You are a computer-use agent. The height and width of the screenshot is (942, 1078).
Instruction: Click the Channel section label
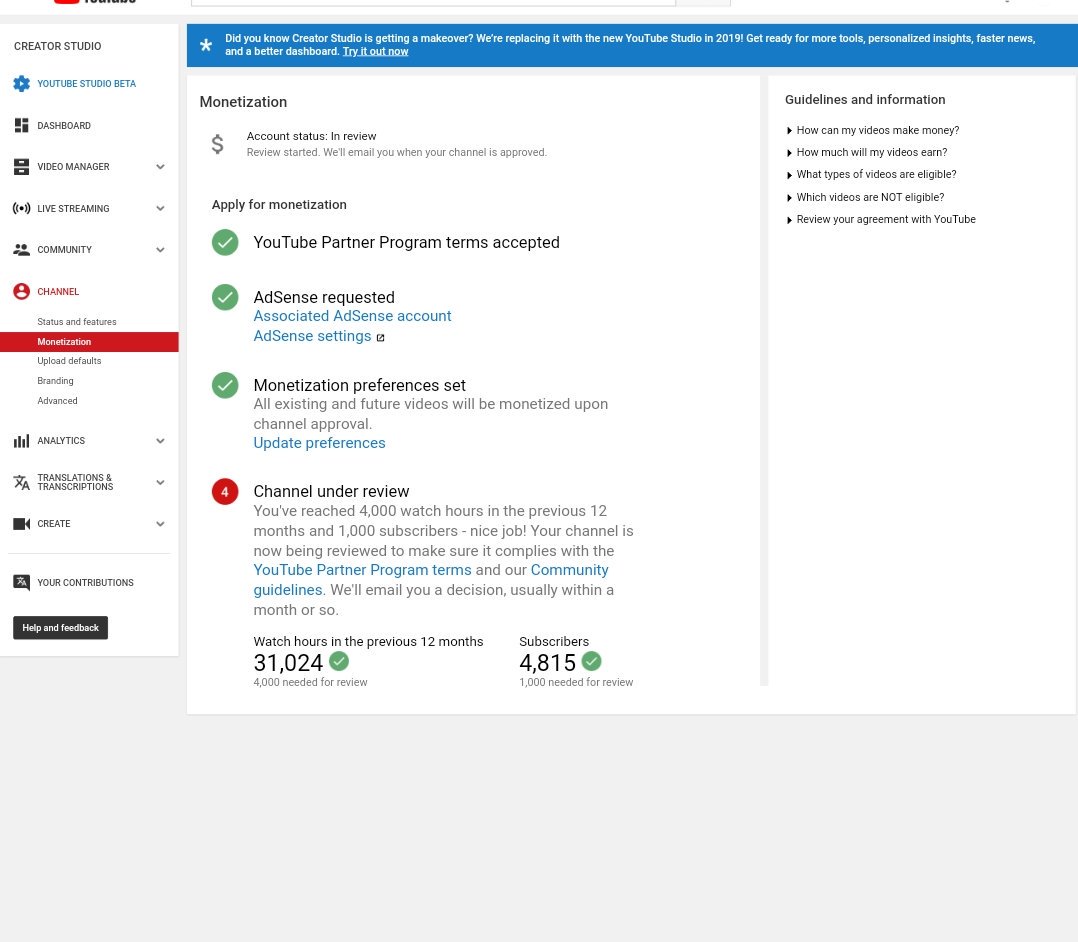point(58,292)
